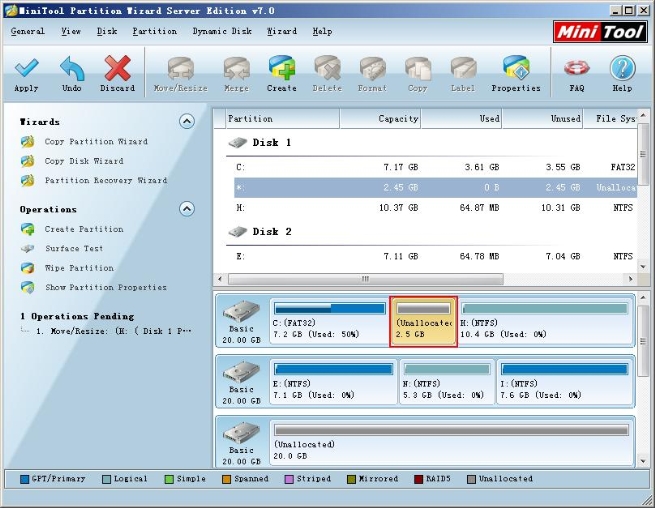Screen dimensions: 655x508
Task: Open the Partition menu
Action: [155, 31]
